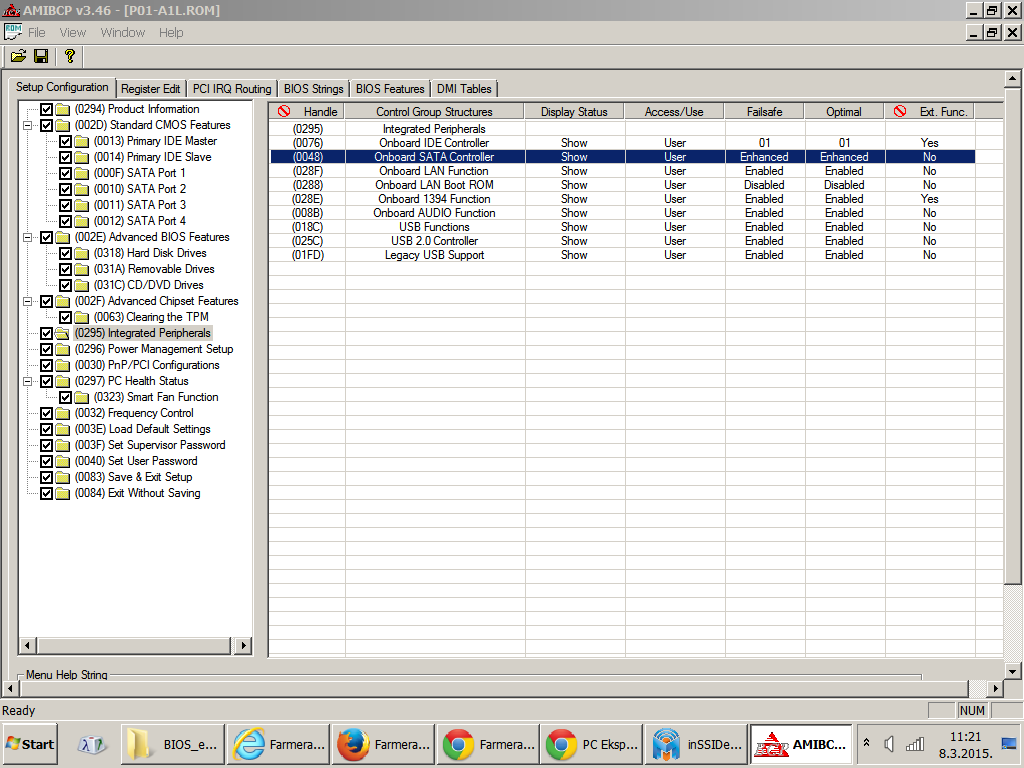The width and height of the screenshot is (1024, 768).
Task: Open the inSSIDer taskbar app
Action: point(695,745)
